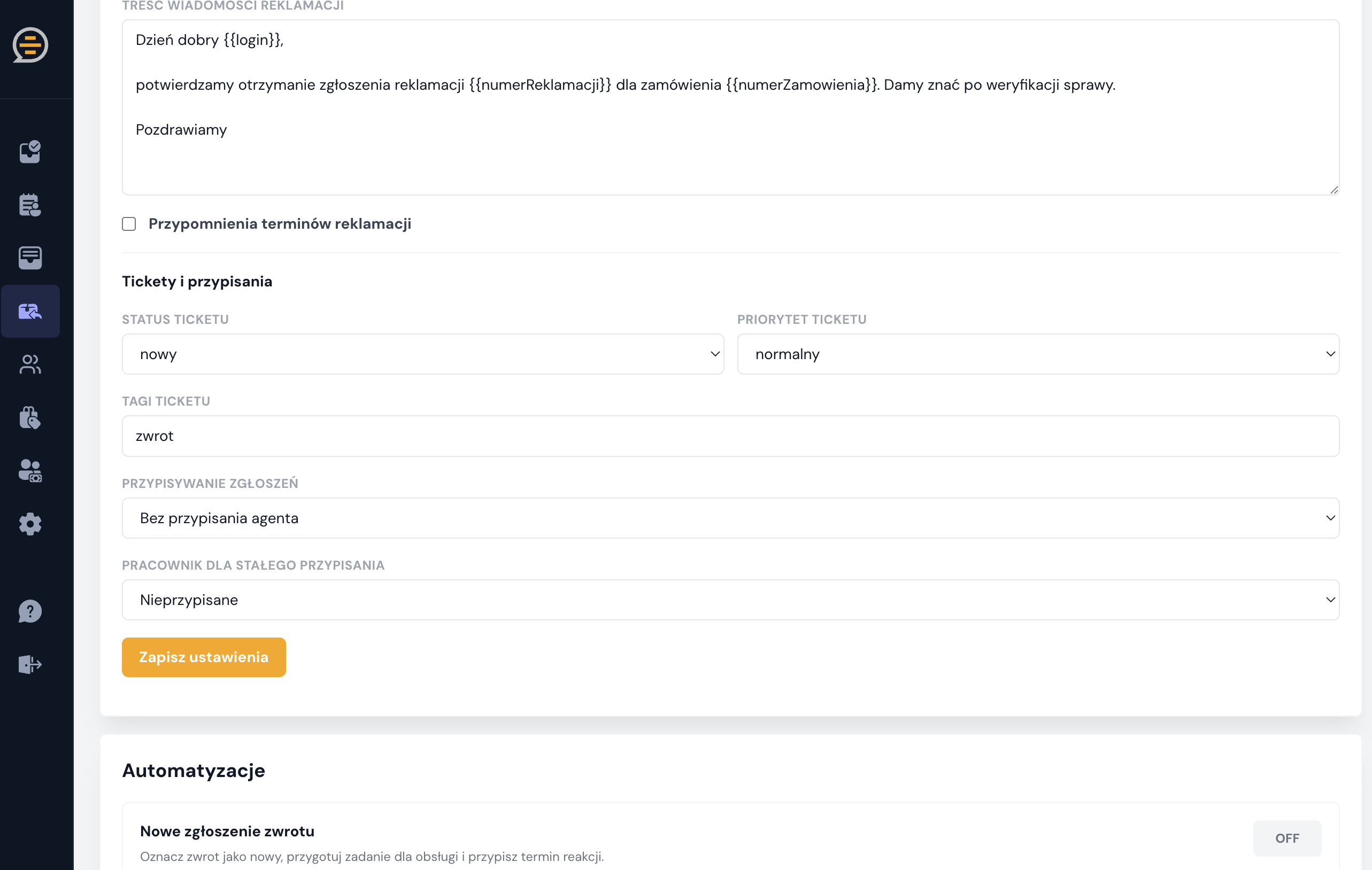Open the calendar tasks sidebar icon
Screen dimensions: 1372x870
tap(30, 205)
